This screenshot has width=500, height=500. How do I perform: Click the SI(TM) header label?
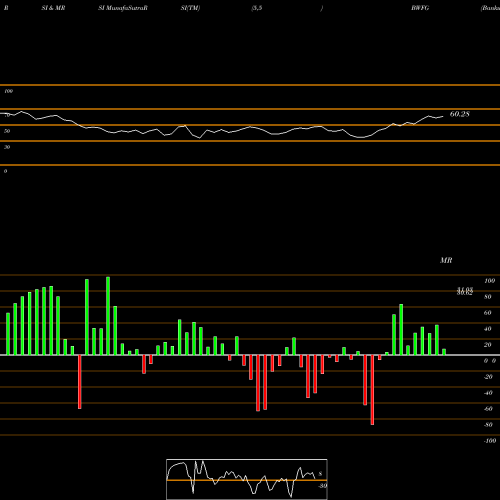190,8
